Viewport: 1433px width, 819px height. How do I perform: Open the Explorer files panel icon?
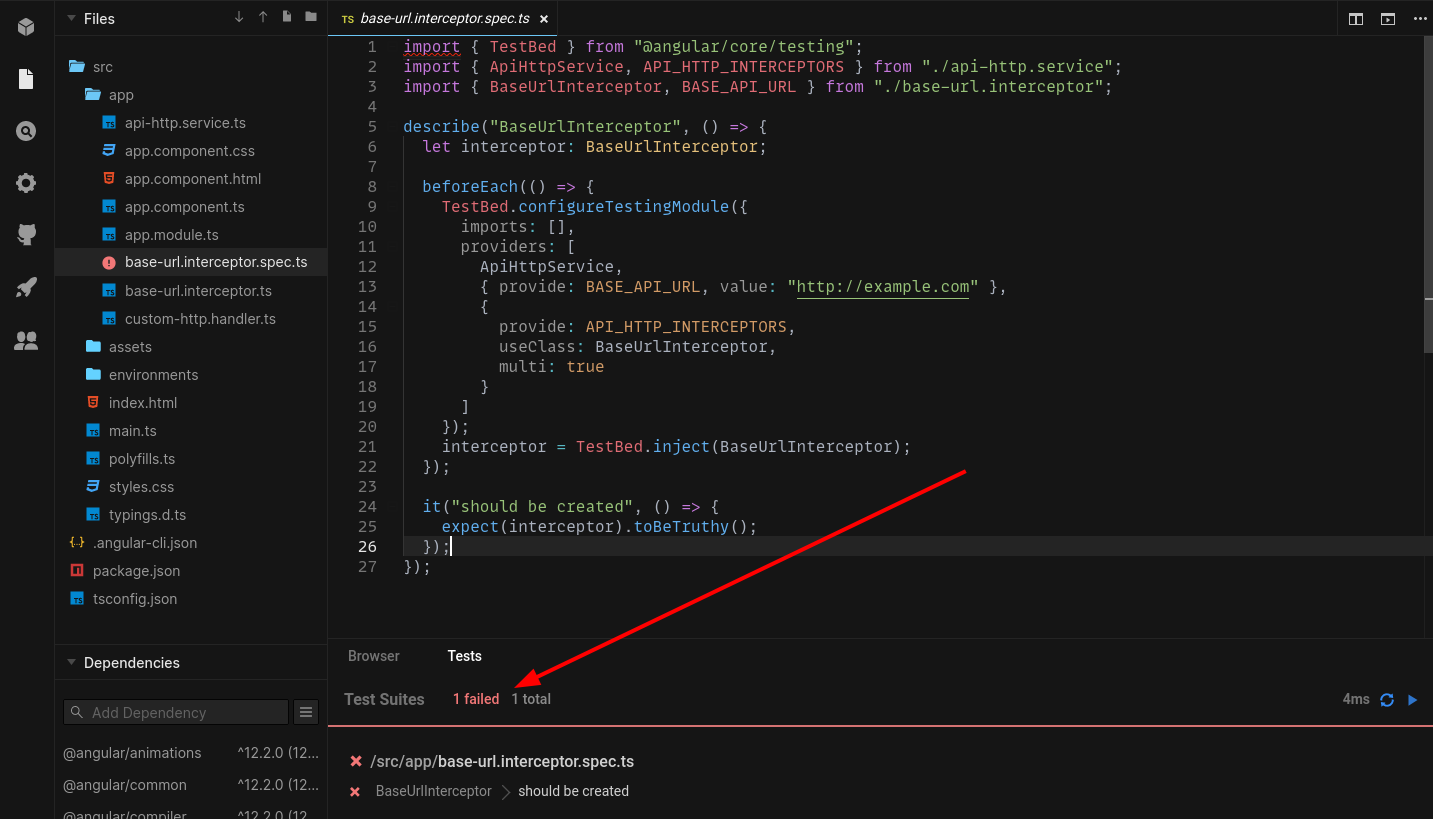pyautogui.click(x=26, y=79)
